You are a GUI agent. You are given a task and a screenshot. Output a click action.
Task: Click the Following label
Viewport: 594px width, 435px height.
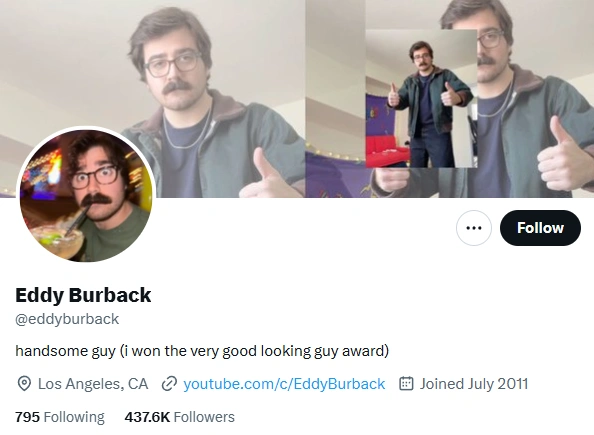coord(74,417)
